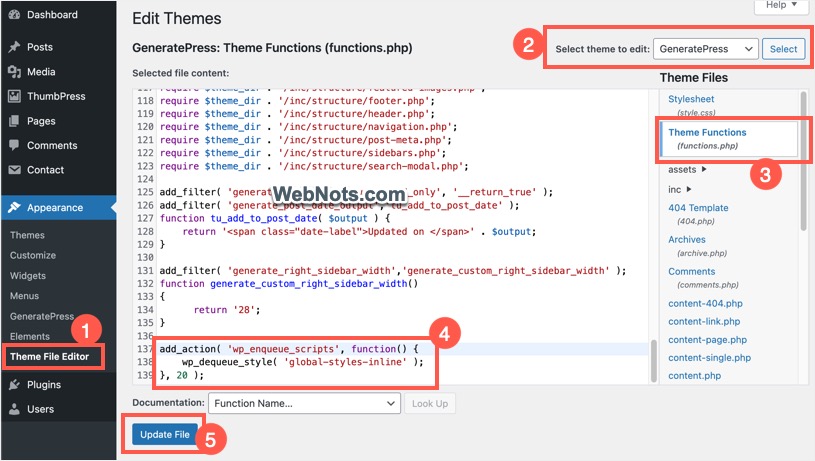Screen dimensions: 815x461
Task: Click line 118 footer.php require statement
Action: pos(297,101)
